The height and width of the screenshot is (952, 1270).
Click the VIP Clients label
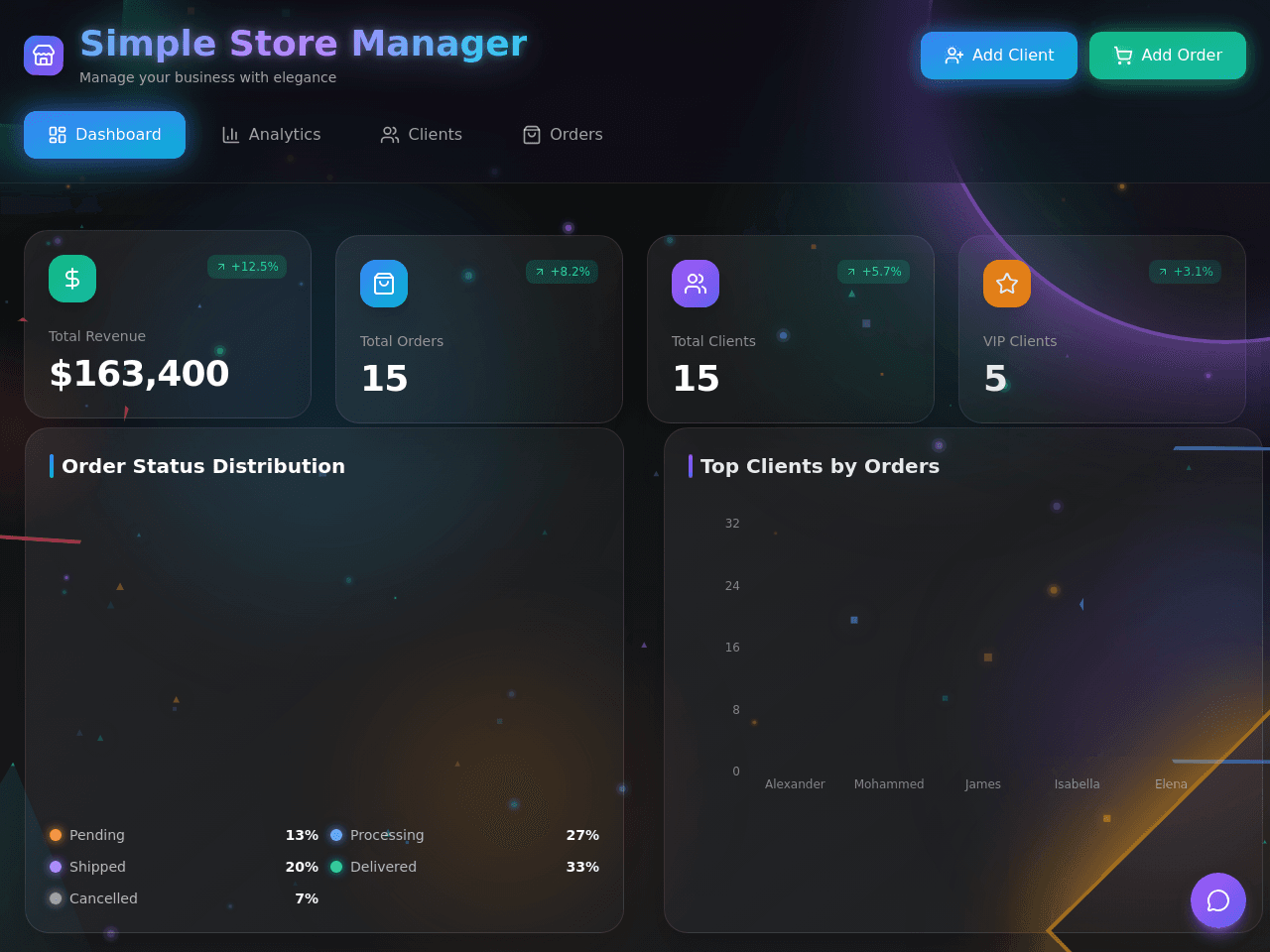pyautogui.click(x=1020, y=341)
